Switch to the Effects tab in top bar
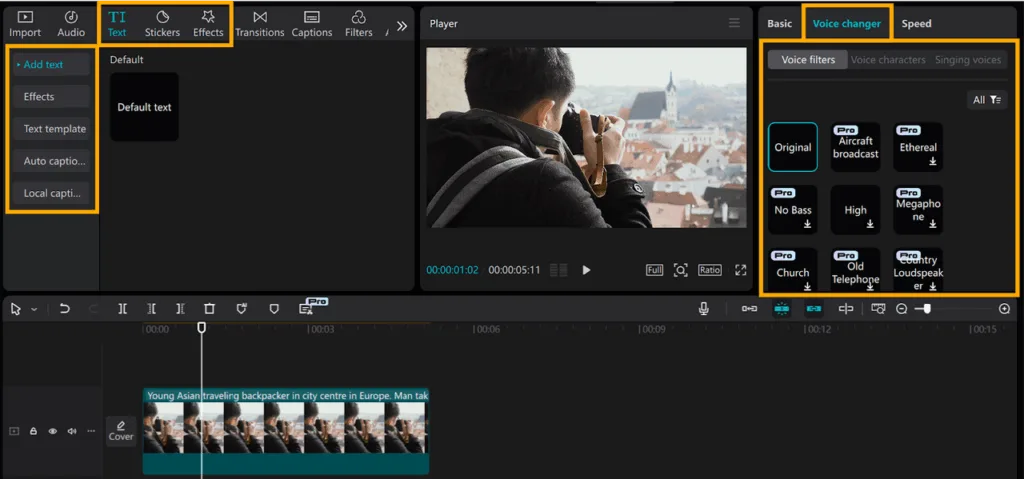Screen dimensions: 1024x479 [x=208, y=24]
